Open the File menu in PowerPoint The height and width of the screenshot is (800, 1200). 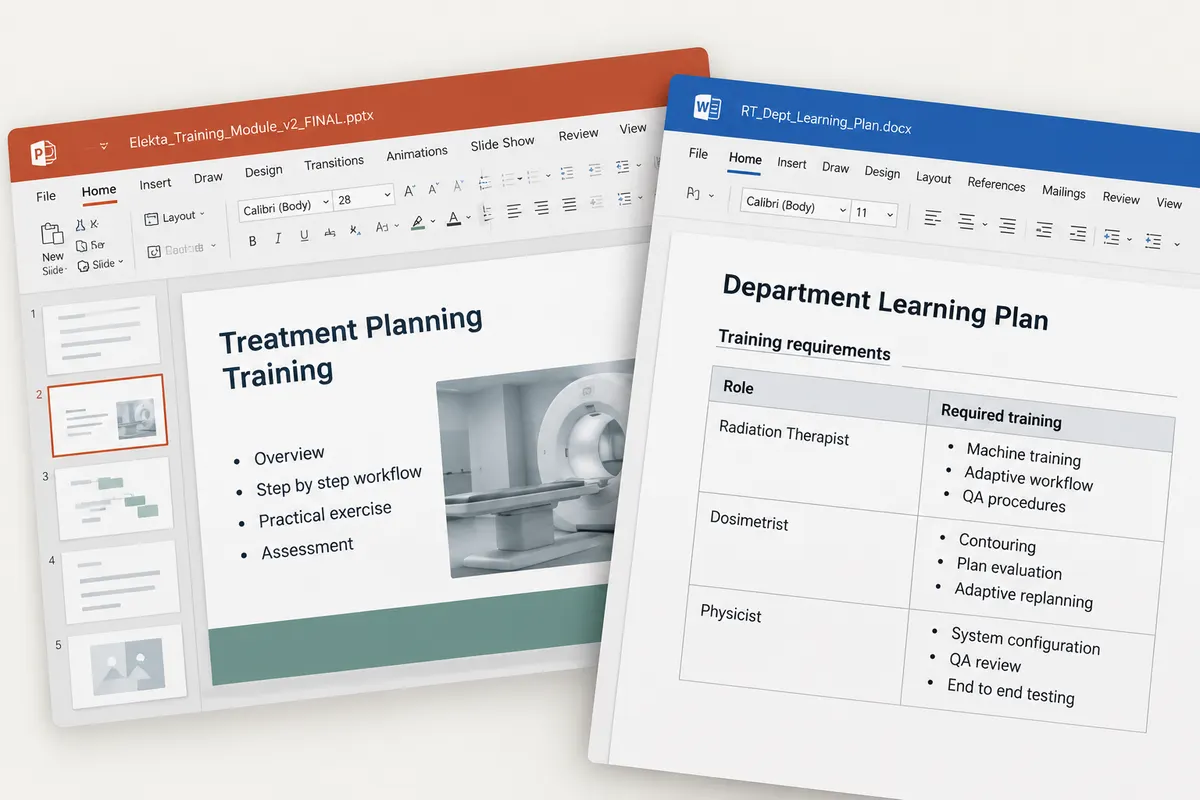click(x=46, y=196)
